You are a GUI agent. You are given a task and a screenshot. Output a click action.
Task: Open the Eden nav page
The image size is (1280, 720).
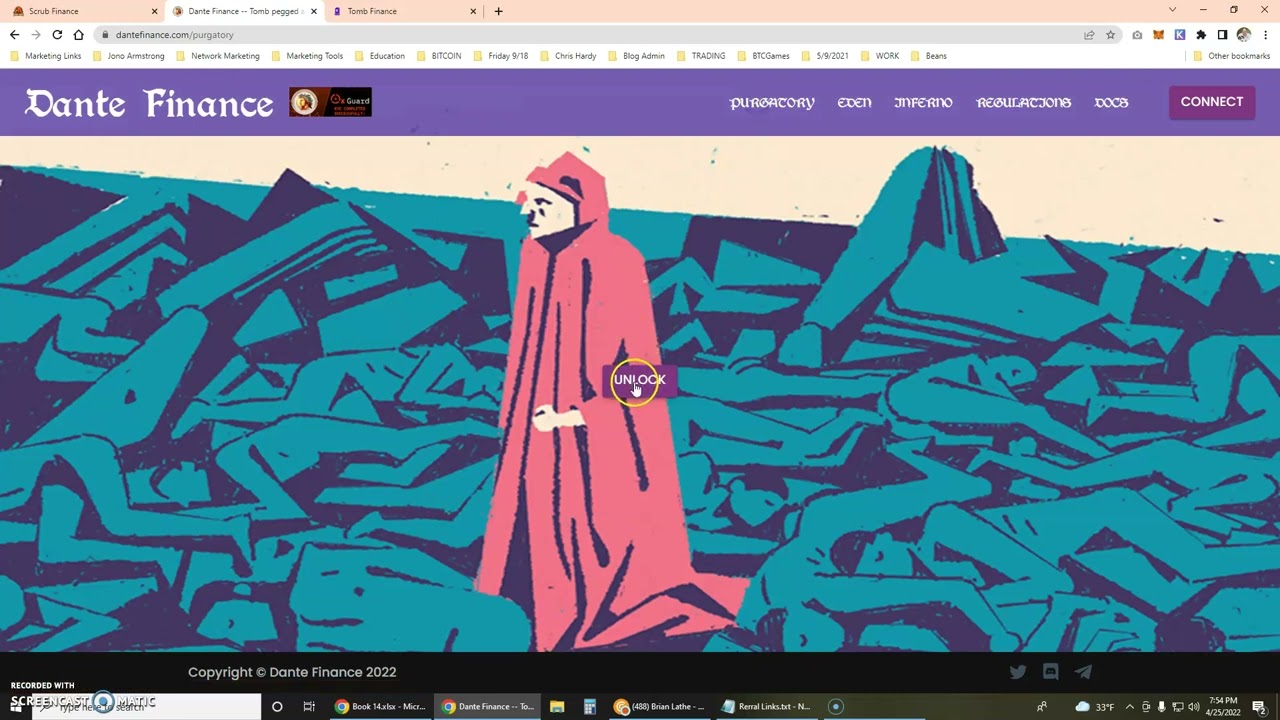tap(854, 102)
